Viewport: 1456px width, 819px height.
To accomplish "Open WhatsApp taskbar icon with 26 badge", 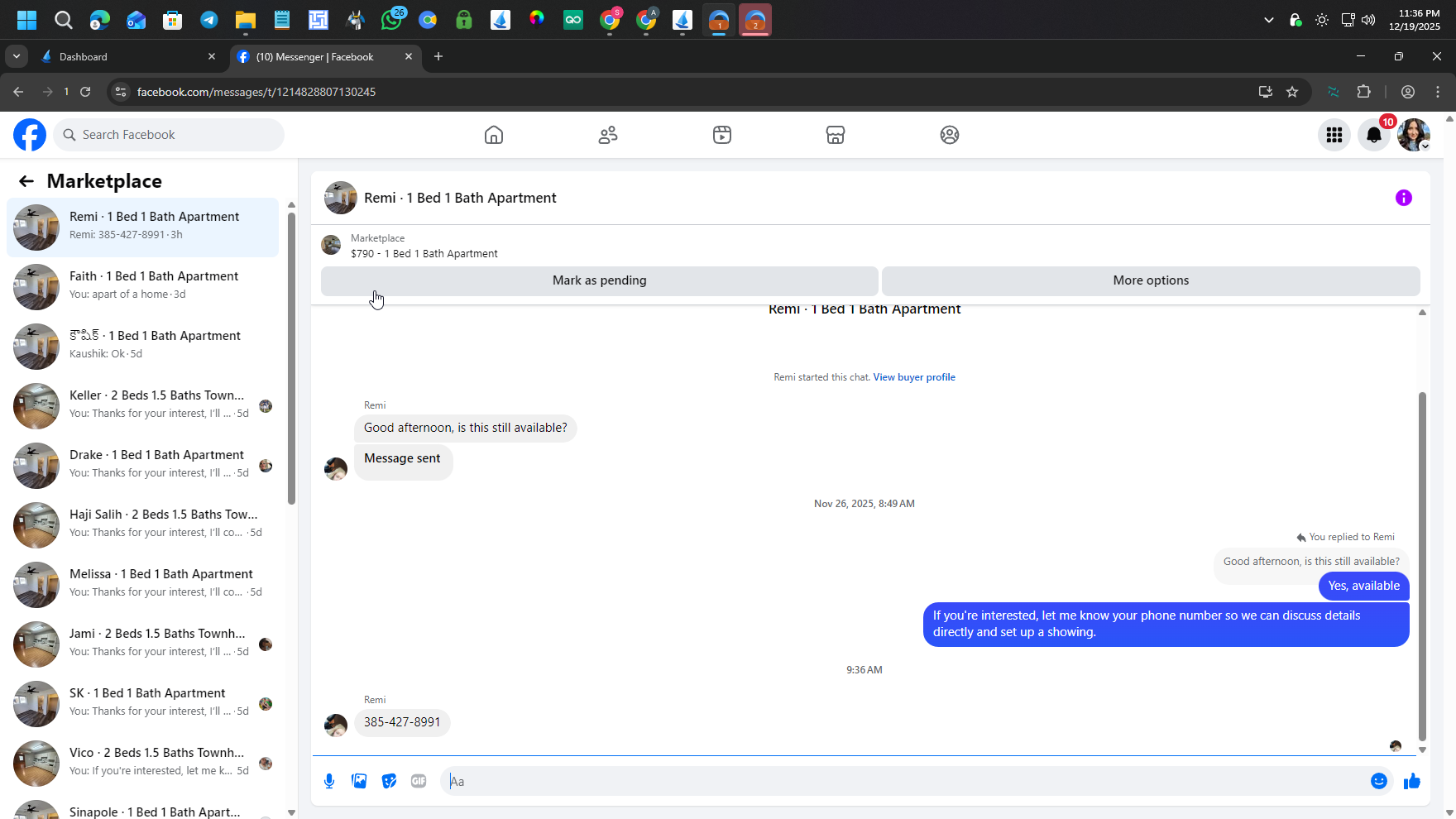I will [391, 20].
